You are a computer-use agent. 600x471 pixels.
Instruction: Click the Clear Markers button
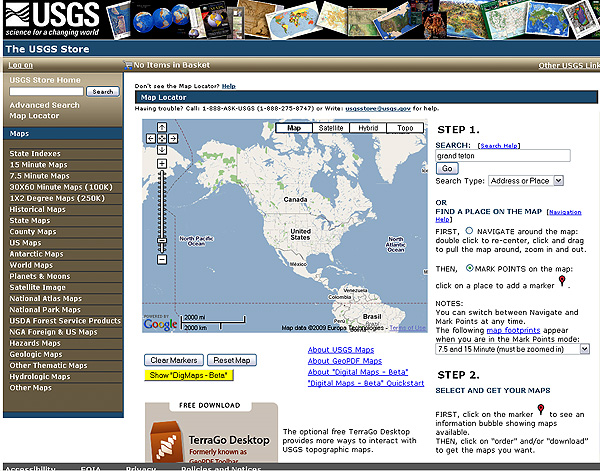pos(174,359)
